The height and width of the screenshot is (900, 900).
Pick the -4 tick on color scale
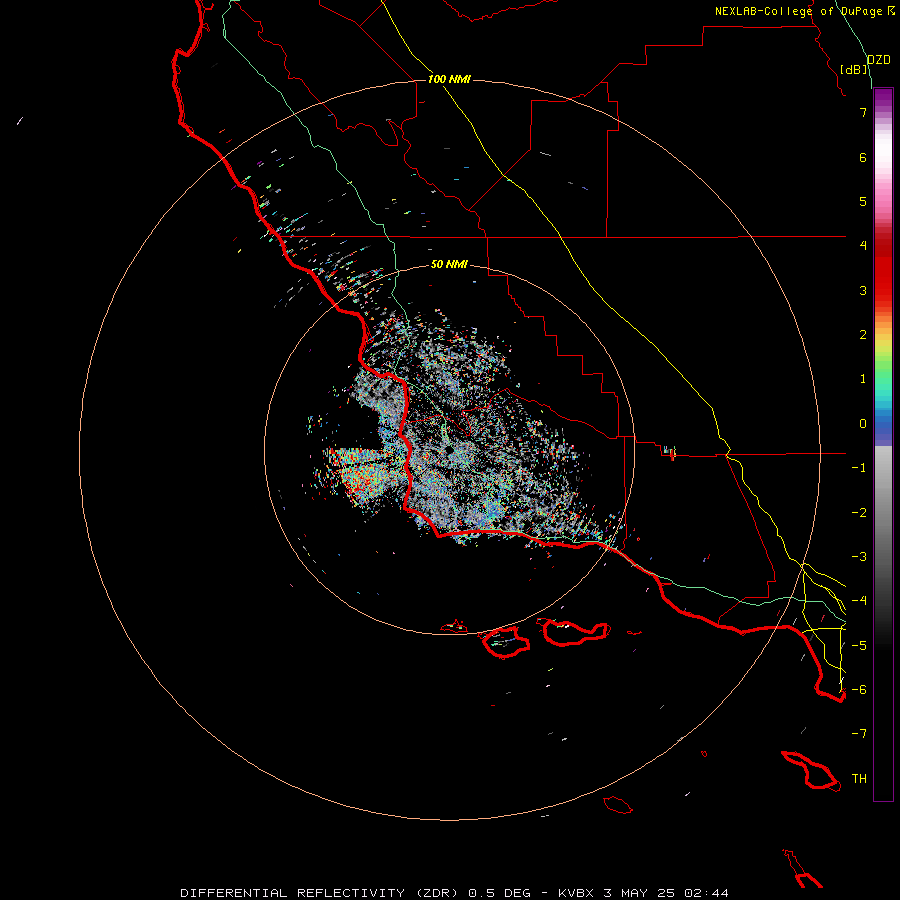pos(859,601)
